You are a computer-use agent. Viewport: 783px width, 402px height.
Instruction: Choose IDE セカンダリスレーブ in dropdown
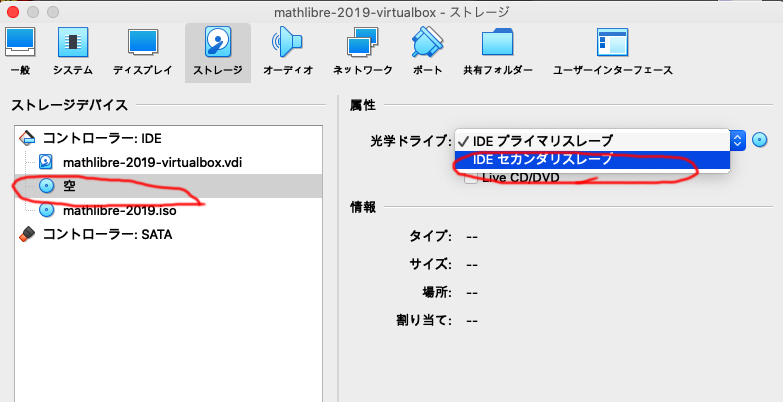pos(592,159)
